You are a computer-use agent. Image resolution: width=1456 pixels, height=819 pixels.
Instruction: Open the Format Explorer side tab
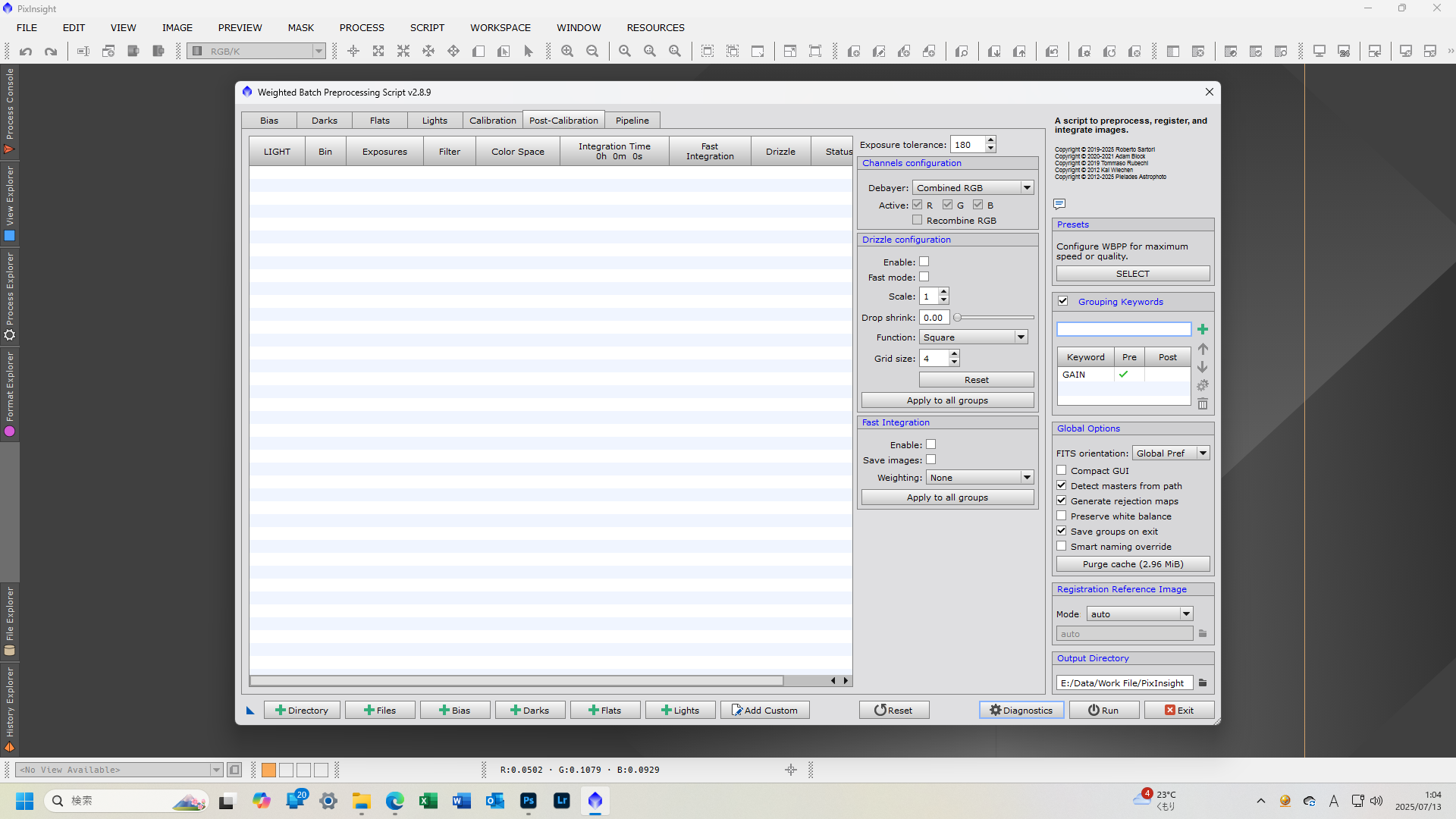tap(10, 394)
